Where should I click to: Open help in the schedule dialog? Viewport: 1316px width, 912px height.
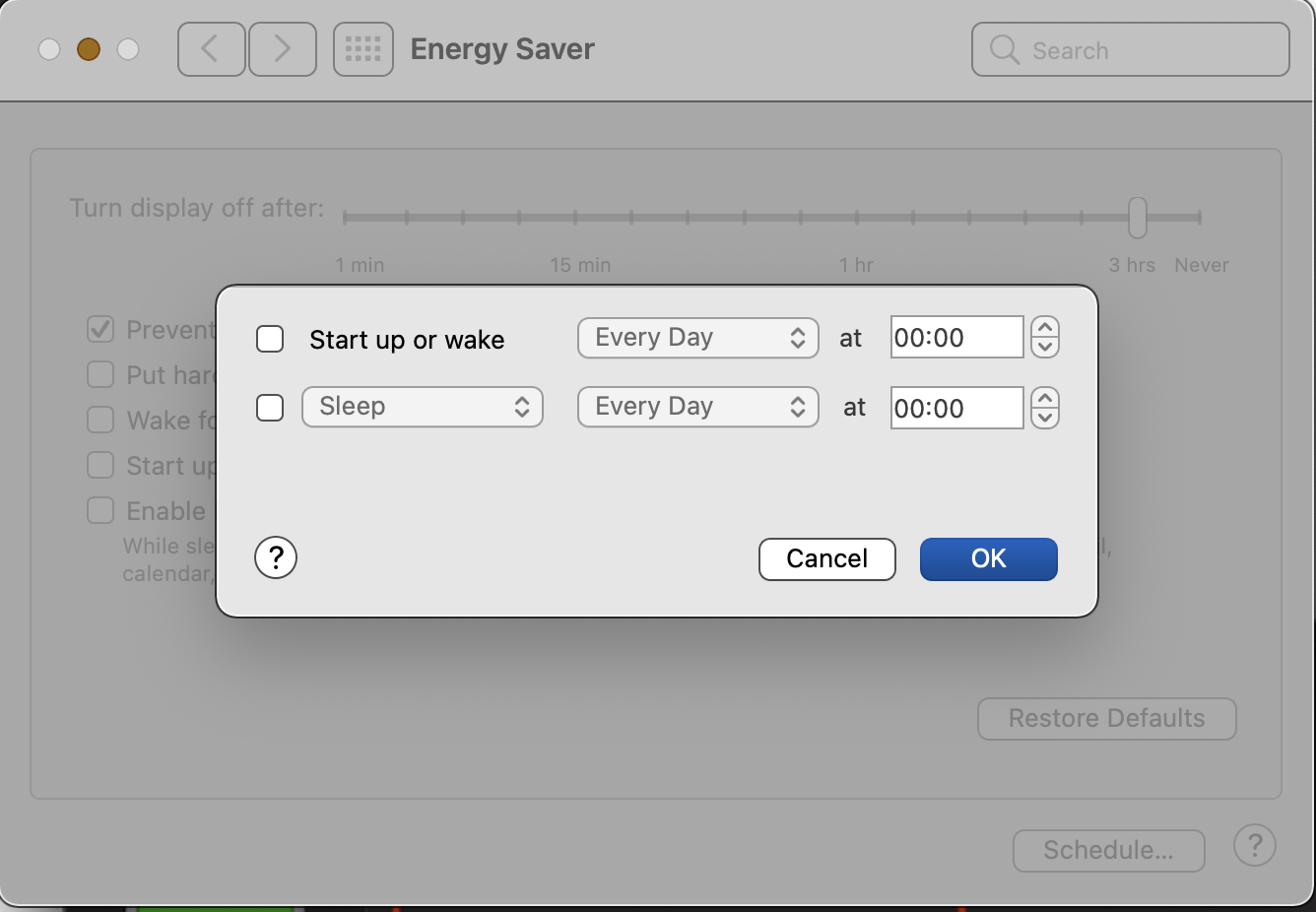pyautogui.click(x=276, y=557)
